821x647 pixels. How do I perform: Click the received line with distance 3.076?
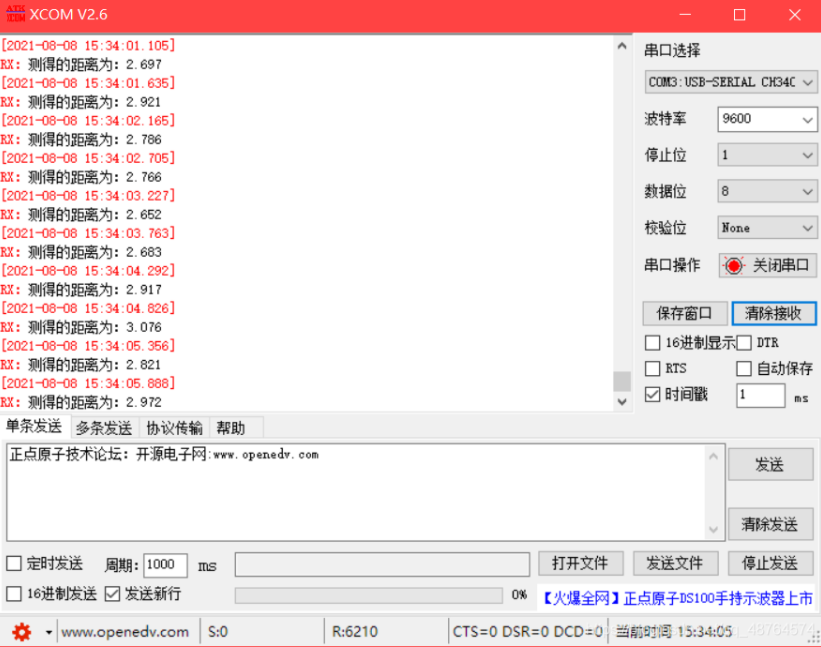81,327
